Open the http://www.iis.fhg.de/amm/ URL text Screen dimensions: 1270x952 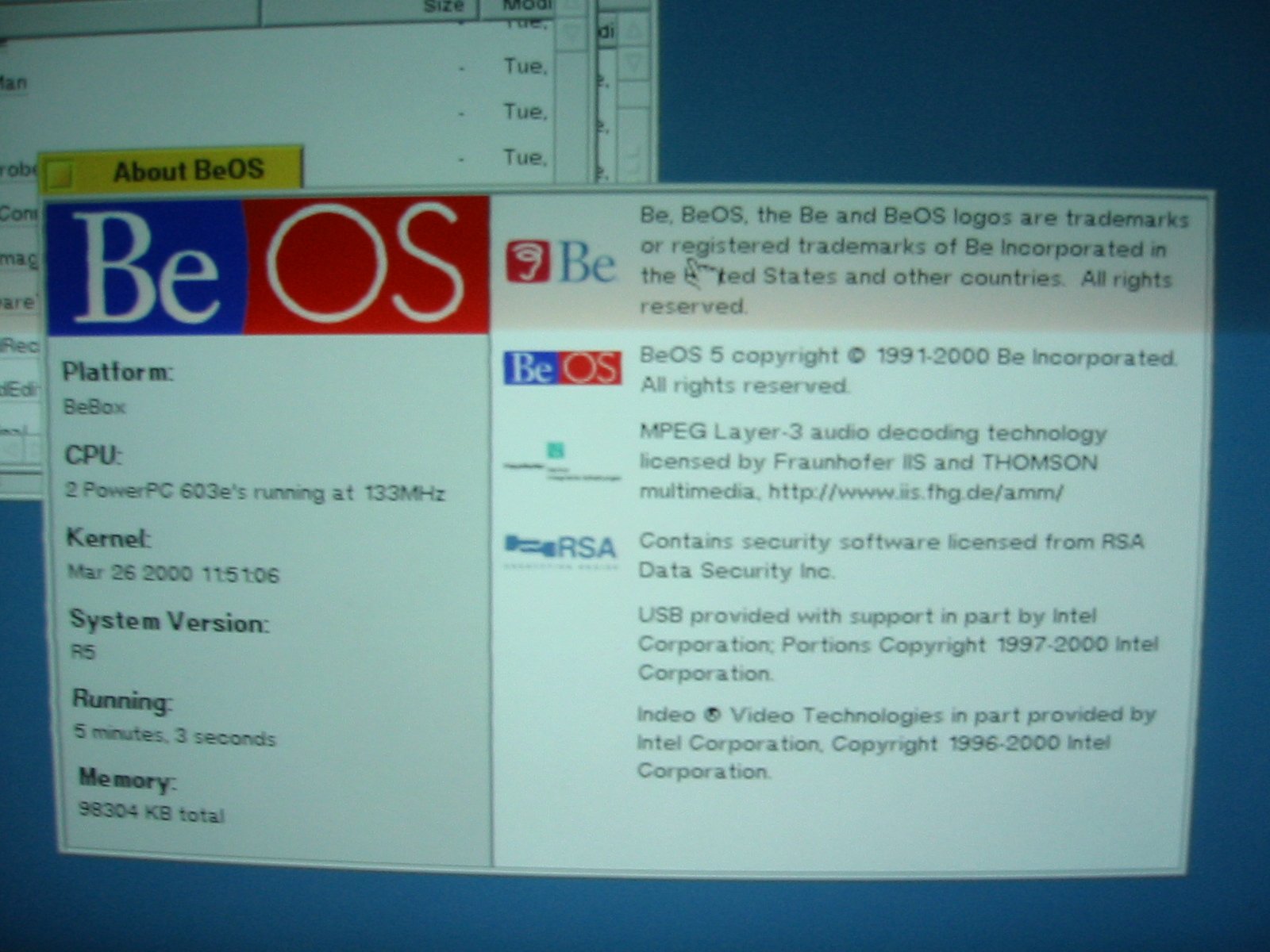(x=915, y=493)
